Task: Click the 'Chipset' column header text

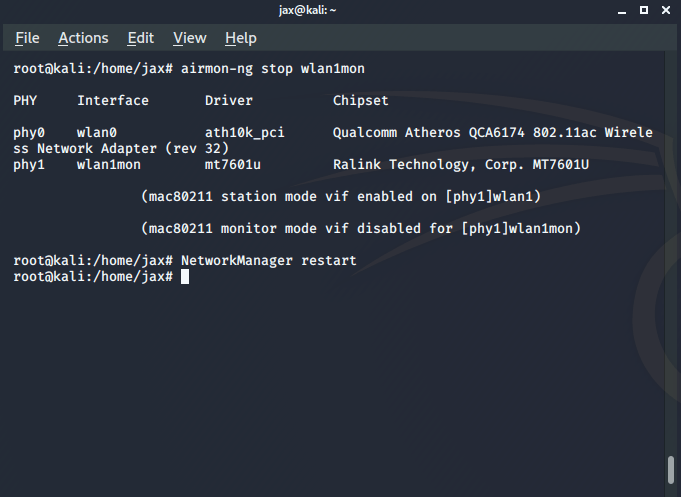Action: coord(360,101)
